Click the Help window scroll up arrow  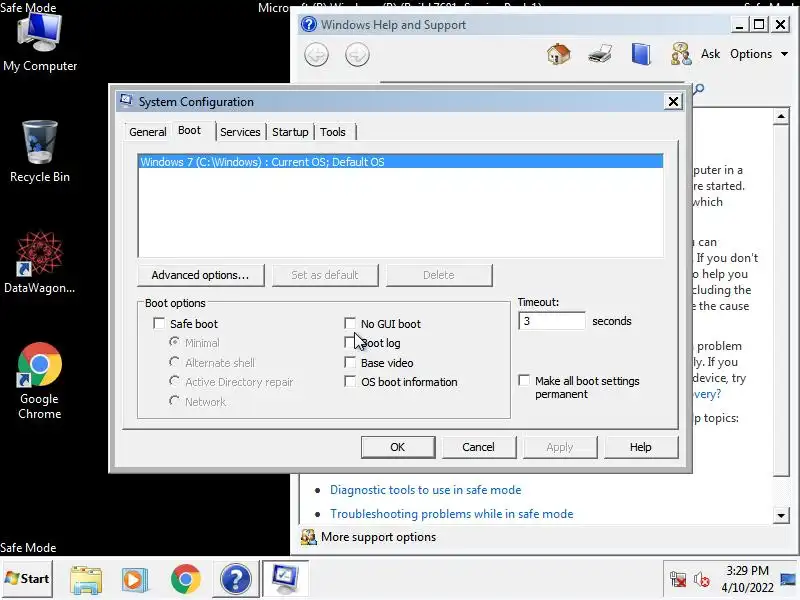pos(781,116)
